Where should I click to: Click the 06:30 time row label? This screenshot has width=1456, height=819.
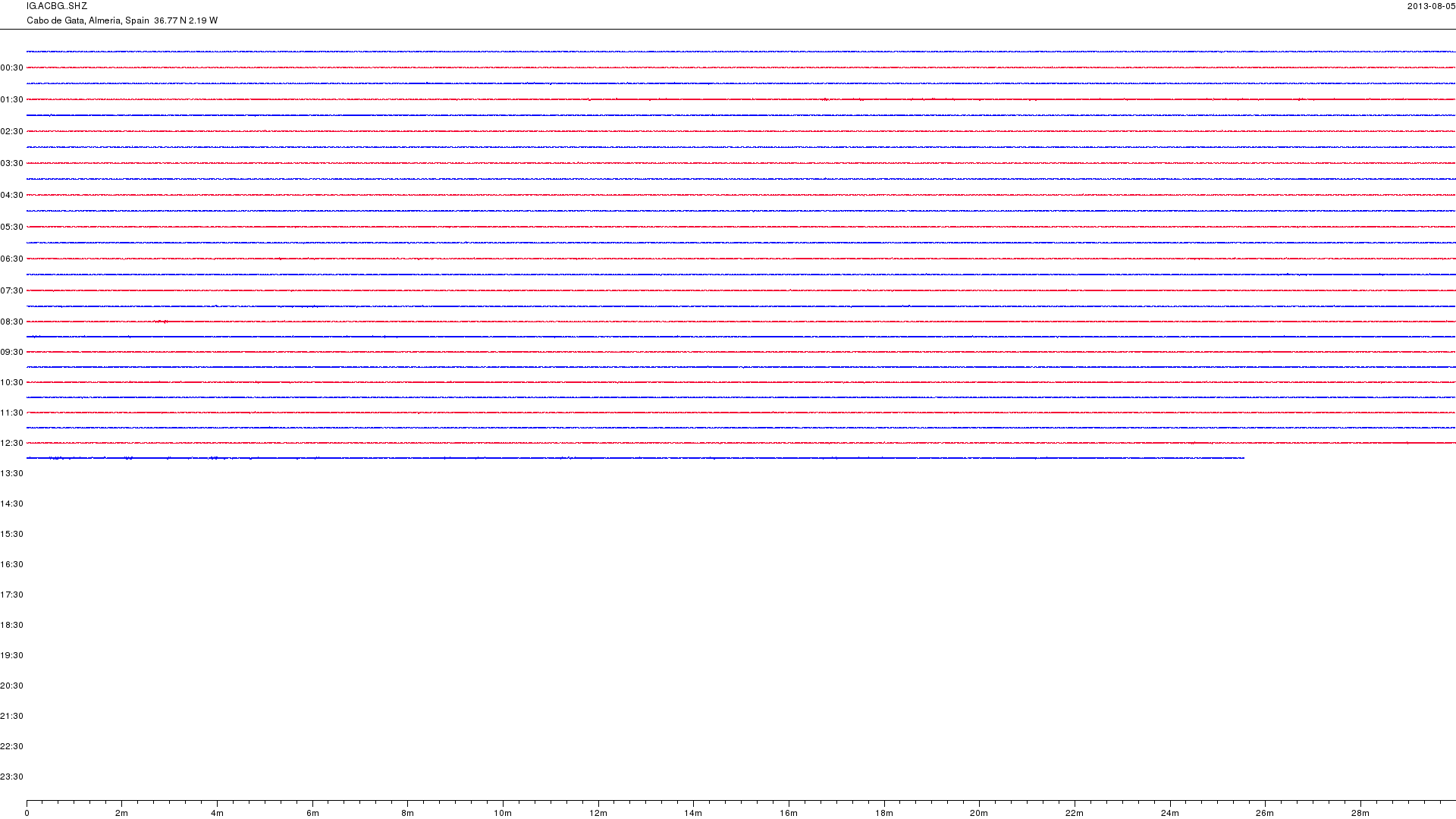pyautogui.click(x=12, y=259)
